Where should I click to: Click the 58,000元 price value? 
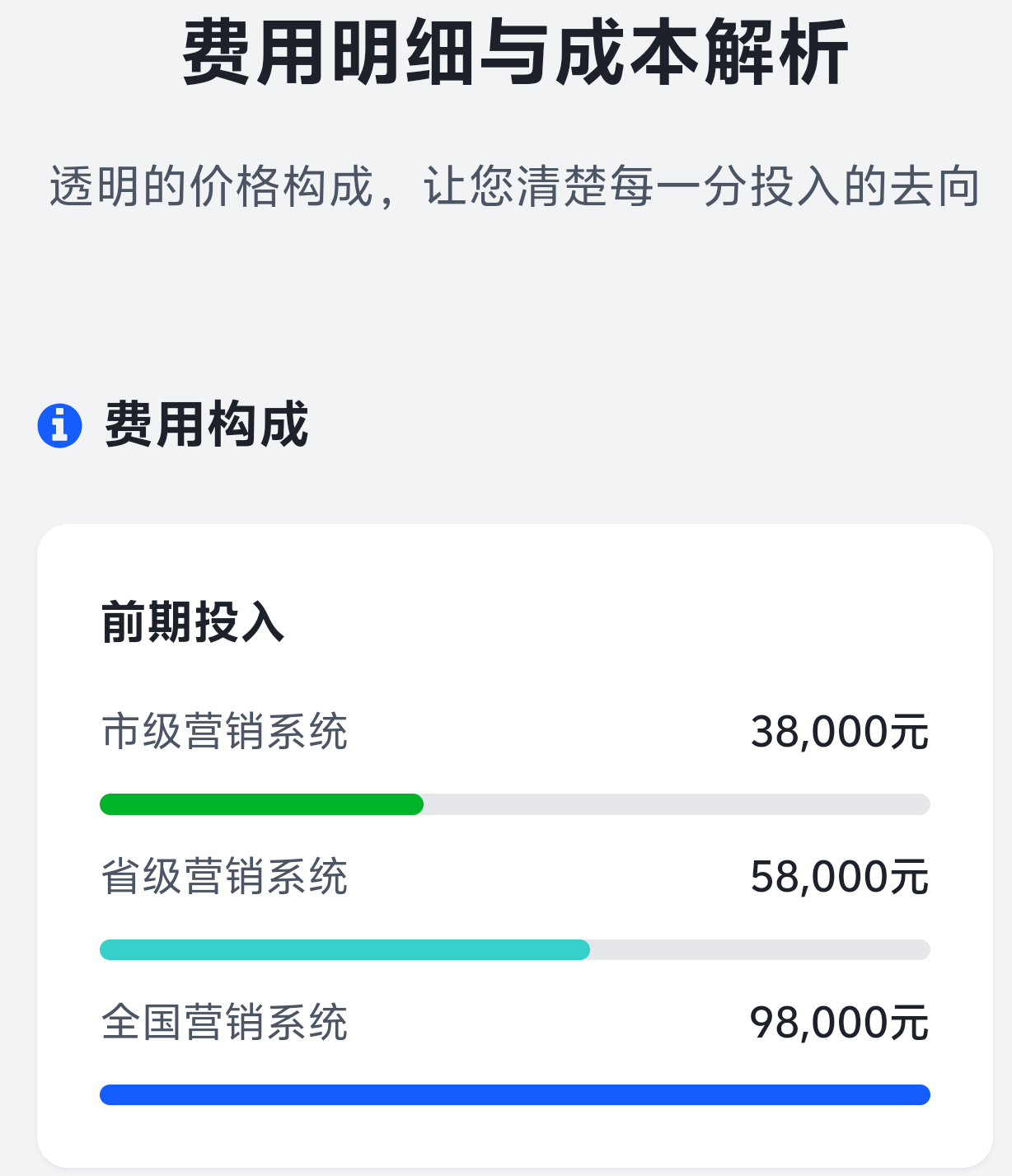coord(839,877)
